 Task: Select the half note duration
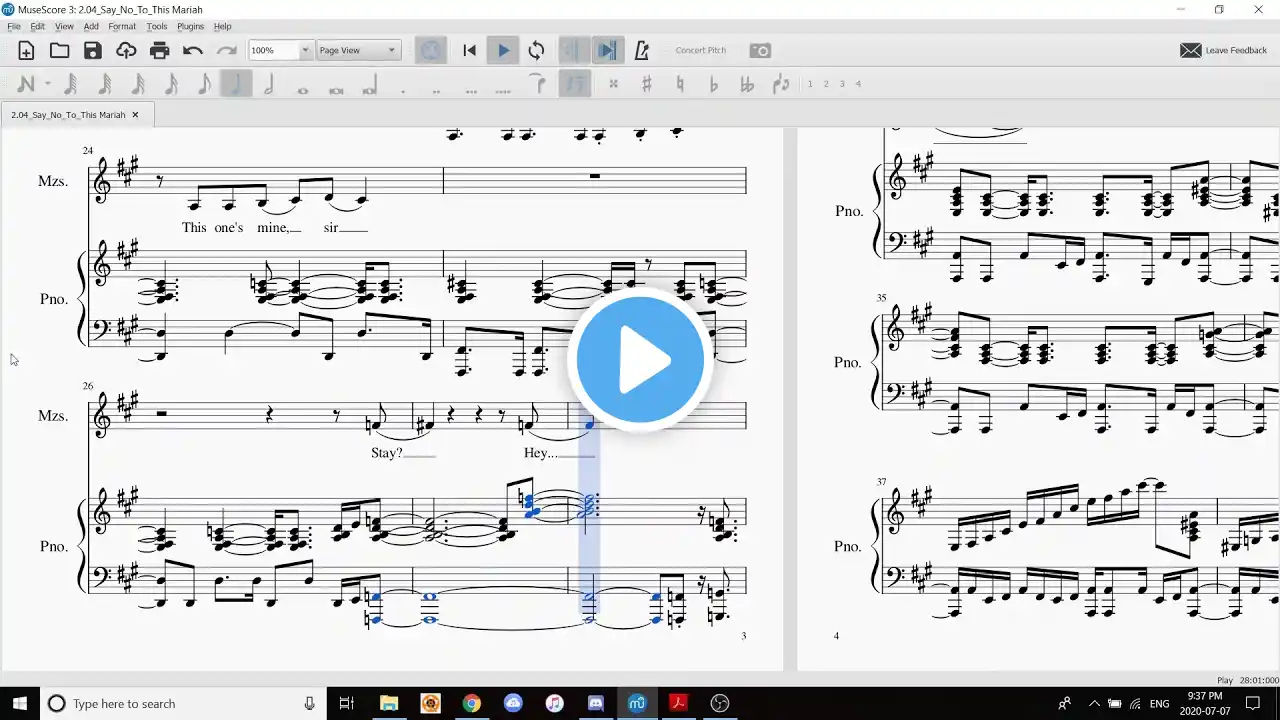[269, 84]
